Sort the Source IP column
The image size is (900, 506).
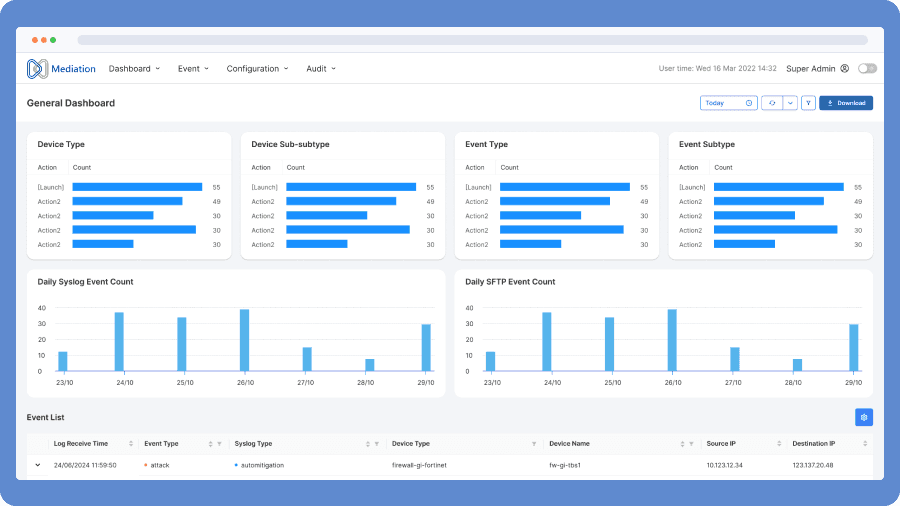point(779,443)
